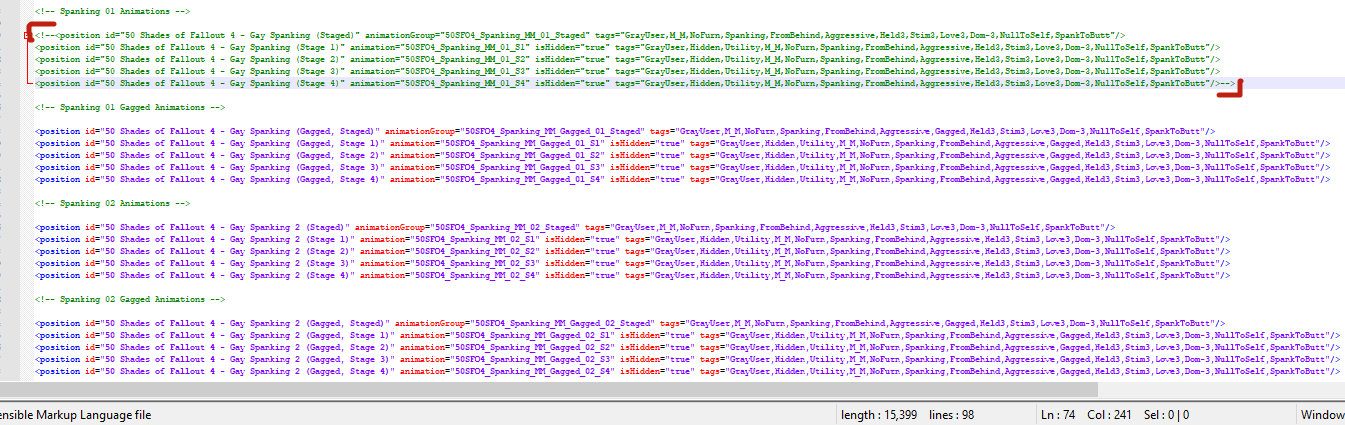Click the animation value "50SFO4_Spanking_MM_Gagged_01_S4"

click(x=524, y=179)
